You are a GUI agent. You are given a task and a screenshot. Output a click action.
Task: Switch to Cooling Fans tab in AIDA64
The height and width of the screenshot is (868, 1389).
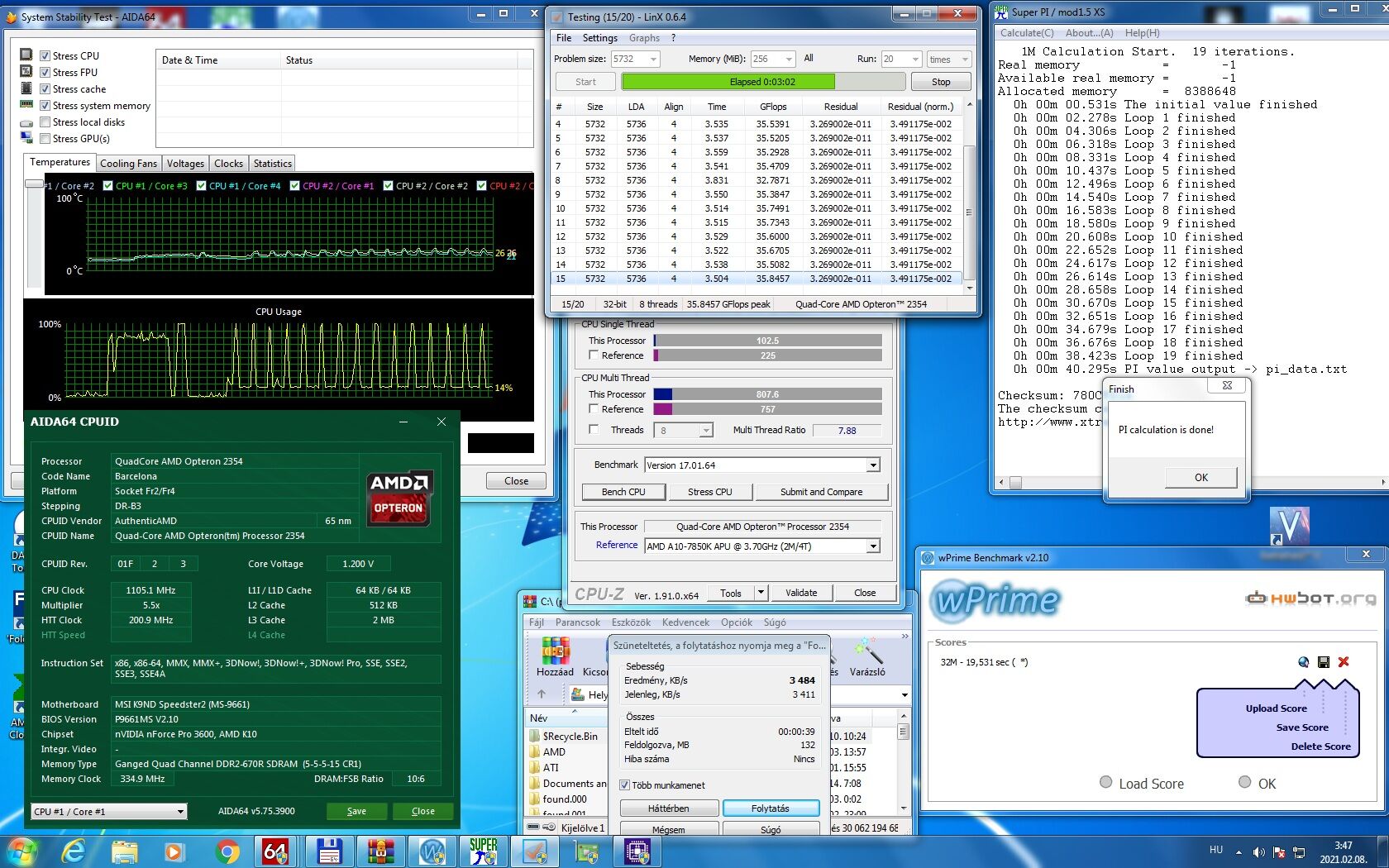tap(128, 164)
